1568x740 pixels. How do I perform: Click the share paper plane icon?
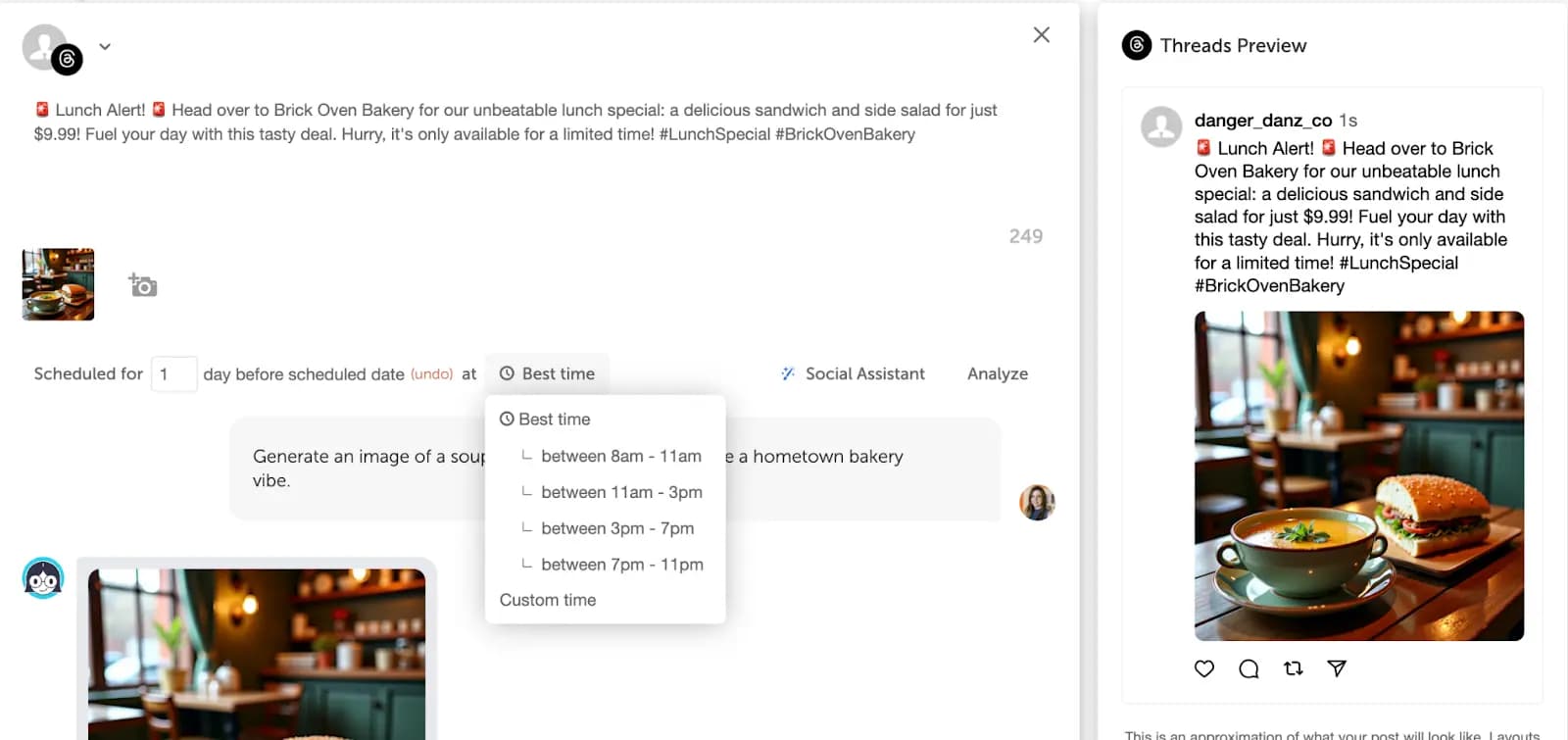[x=1337, y=668]
